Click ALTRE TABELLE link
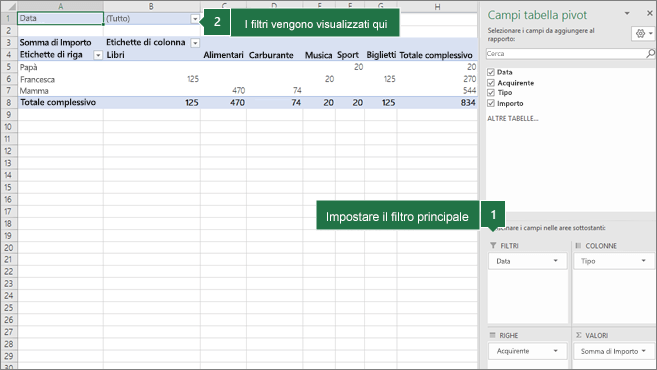657x370 pixels. (x=512, y=119)
